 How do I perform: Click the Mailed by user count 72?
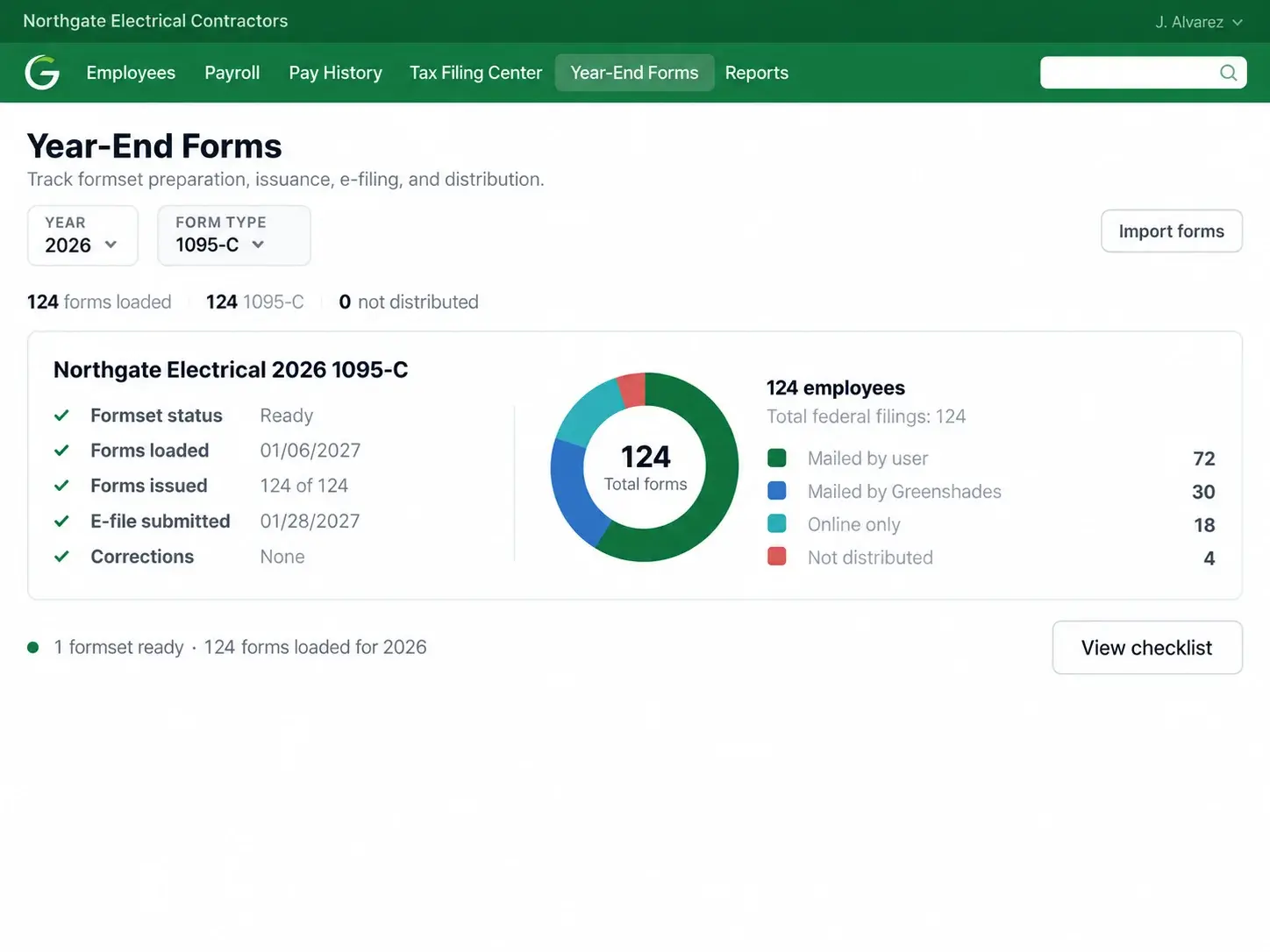coord(1204,458)
